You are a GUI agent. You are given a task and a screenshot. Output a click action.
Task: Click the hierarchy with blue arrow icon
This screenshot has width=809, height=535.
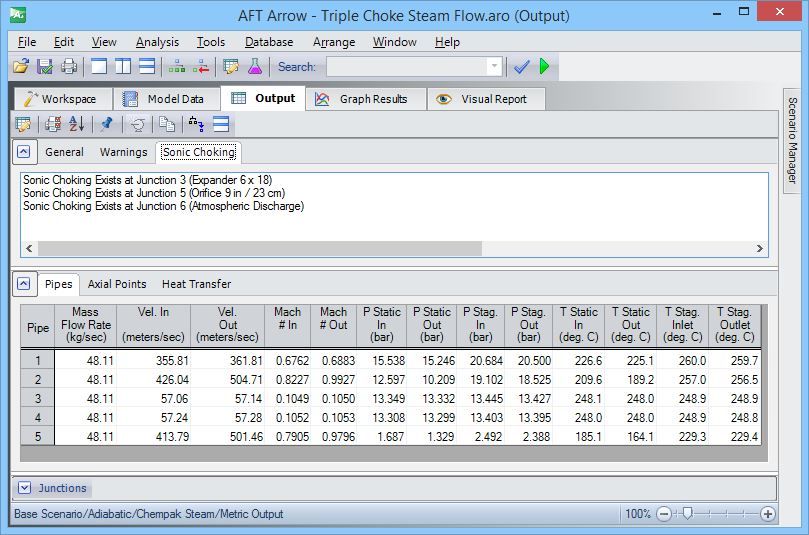(x=197, y=124)
